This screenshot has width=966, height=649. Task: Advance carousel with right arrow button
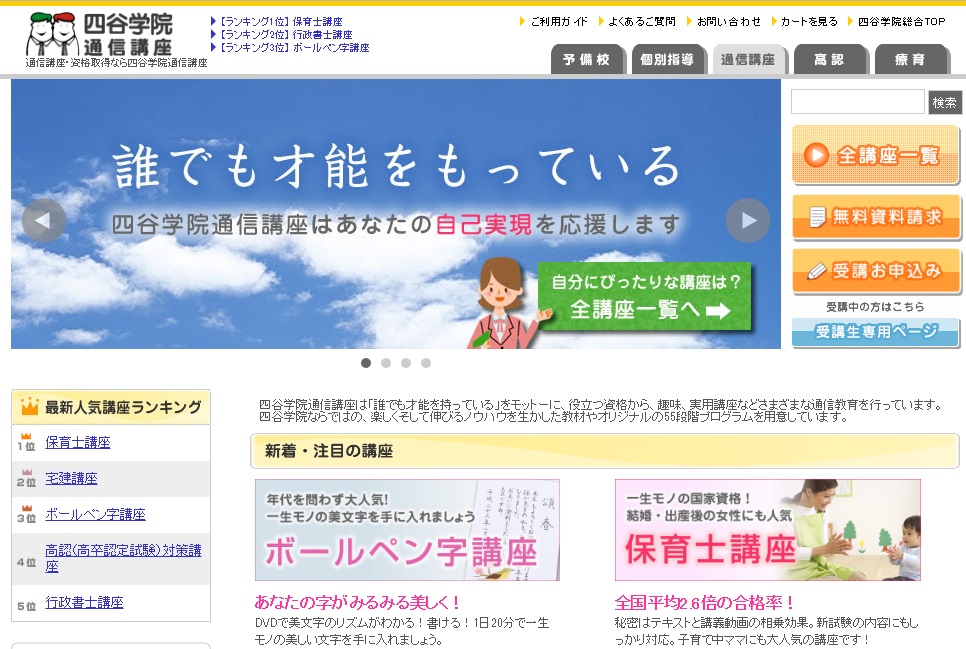click(748, 220)
